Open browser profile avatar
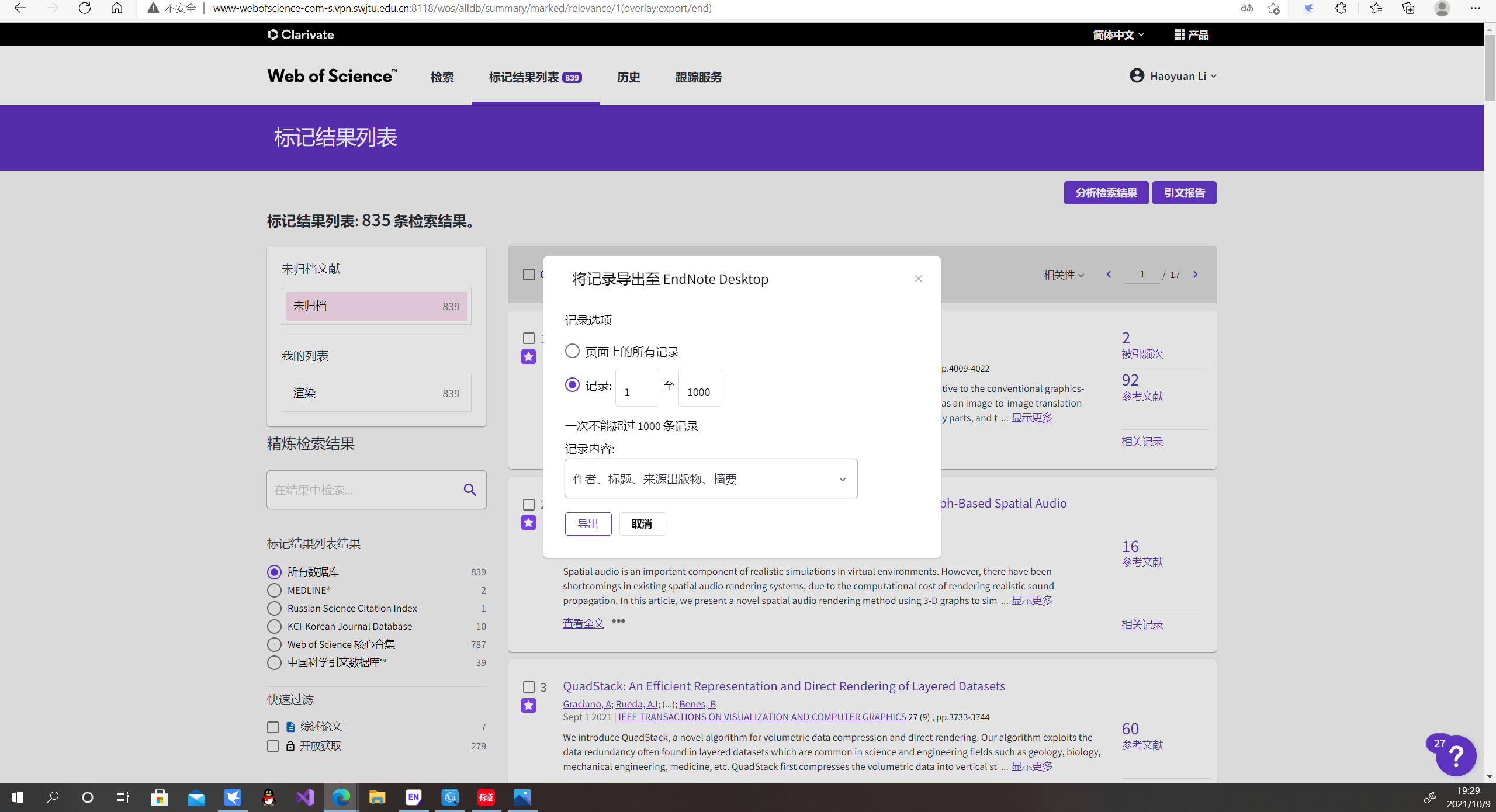The image size is (1496, 812). (1442, 8)
